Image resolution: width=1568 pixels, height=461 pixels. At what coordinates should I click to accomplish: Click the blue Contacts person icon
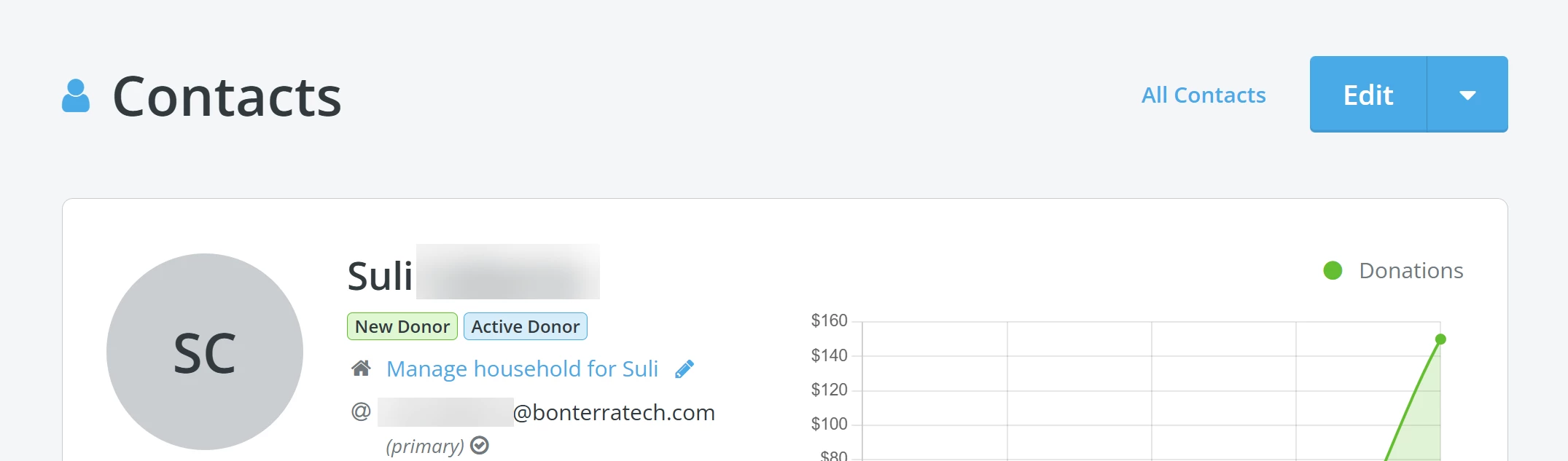pos(76,96)
